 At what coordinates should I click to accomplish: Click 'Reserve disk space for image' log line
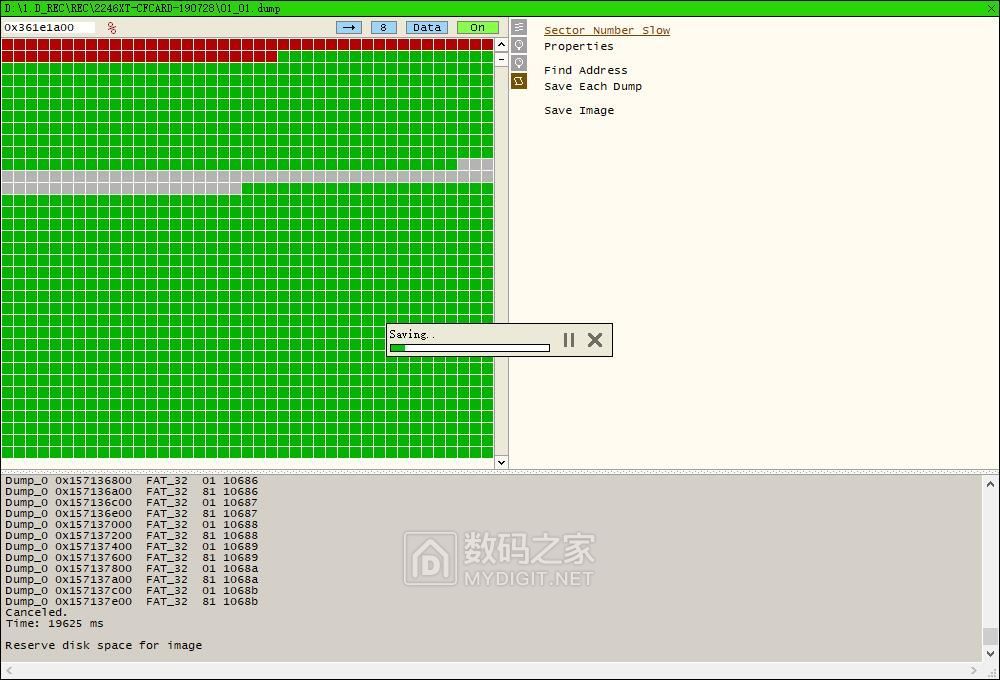103,645
